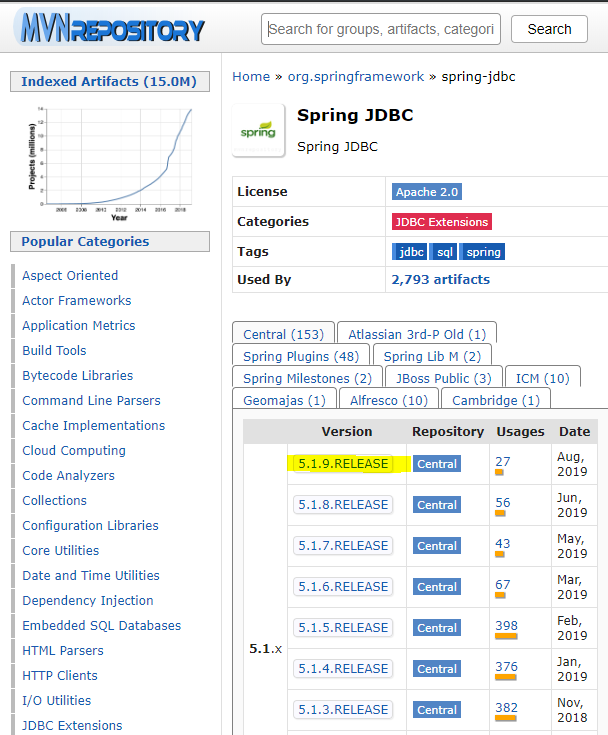The height and width of the screenshot is (735, 608).
Task: Open the Collections category
Action: click(x=55, y=501)
